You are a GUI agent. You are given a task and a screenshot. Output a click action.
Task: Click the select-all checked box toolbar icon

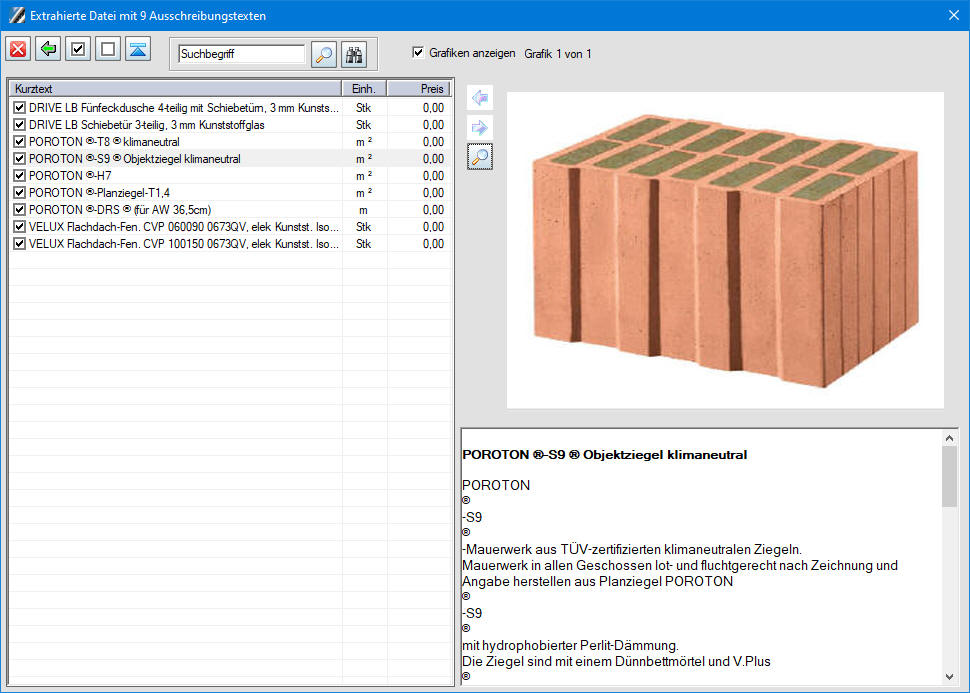coord(78,49)
